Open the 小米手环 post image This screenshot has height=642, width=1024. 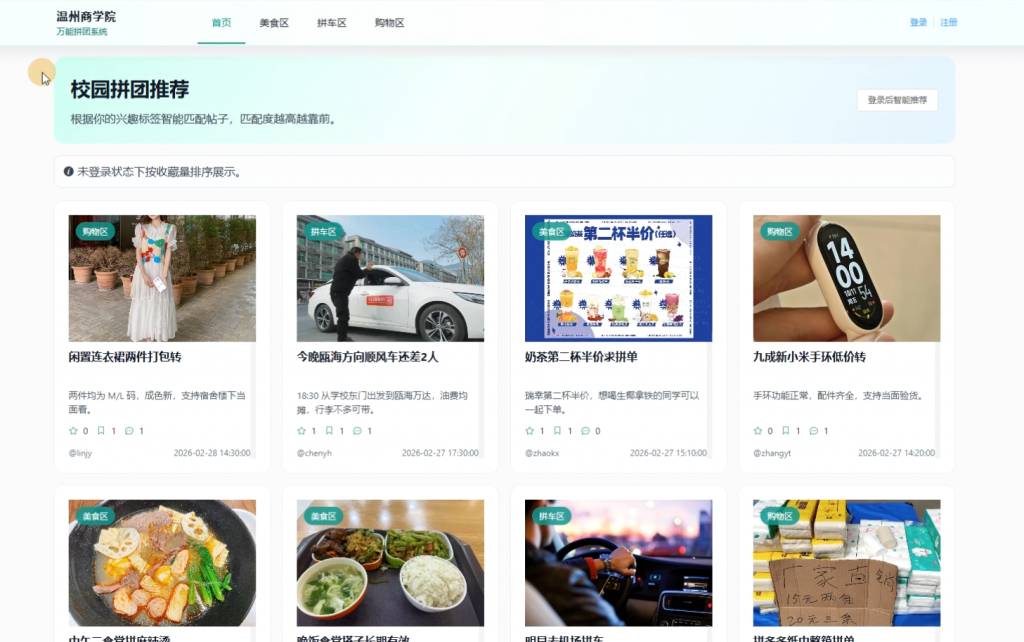click(x=846, y=278)
